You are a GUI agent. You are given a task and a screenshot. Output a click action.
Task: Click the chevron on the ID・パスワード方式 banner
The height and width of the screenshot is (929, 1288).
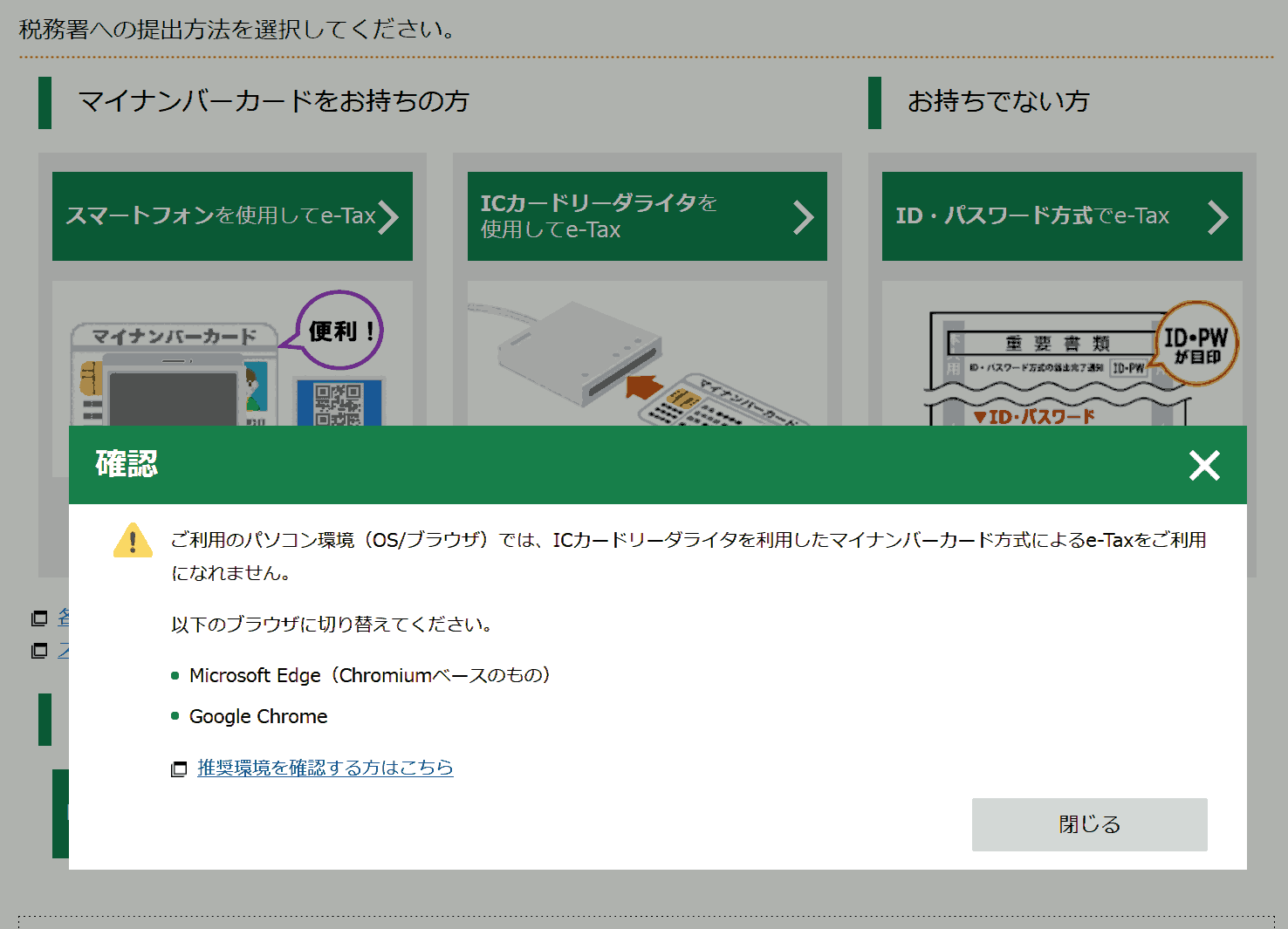click(1218, 216)
